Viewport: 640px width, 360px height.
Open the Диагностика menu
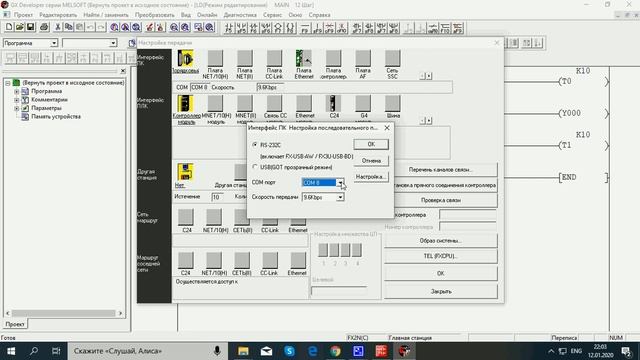coord(240,15)
